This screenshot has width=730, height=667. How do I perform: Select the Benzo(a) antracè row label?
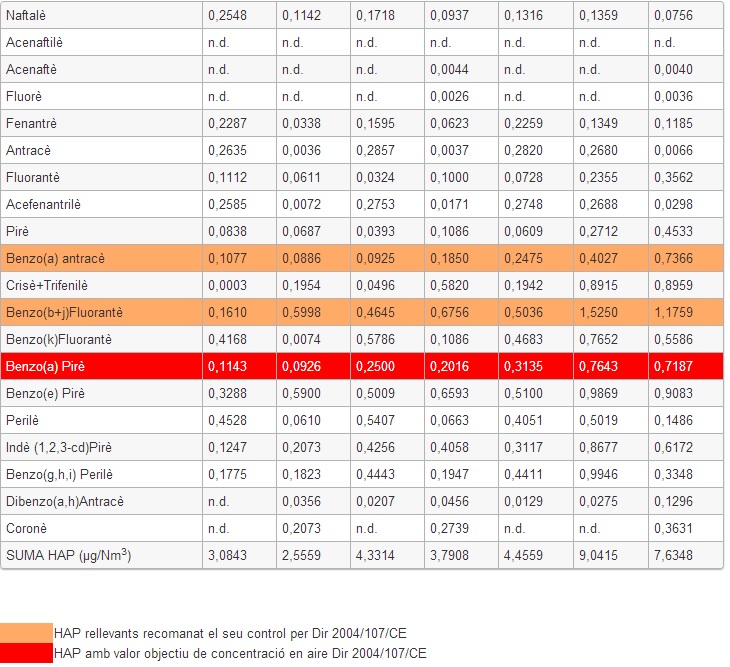pos(55,258)
